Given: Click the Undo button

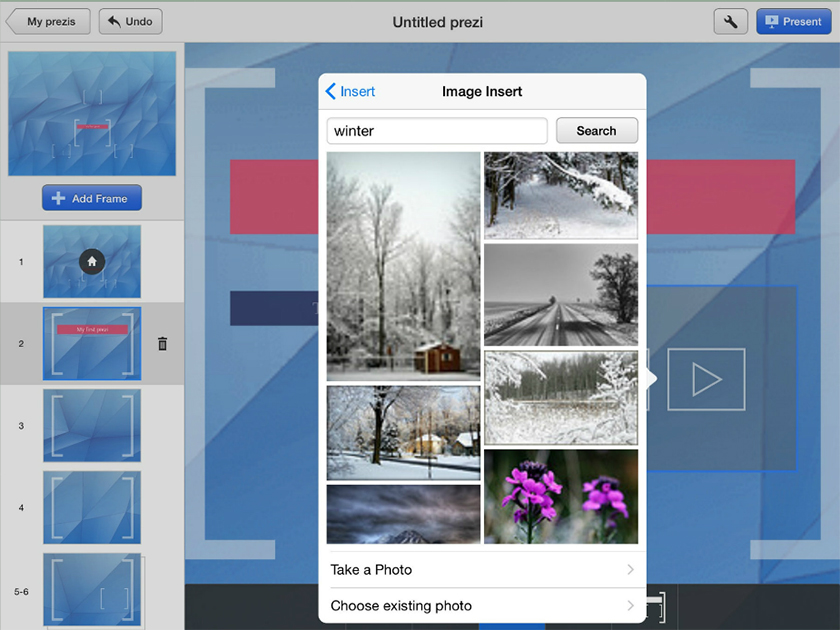Looking at the screenshot, I should [x=130, y=21].
